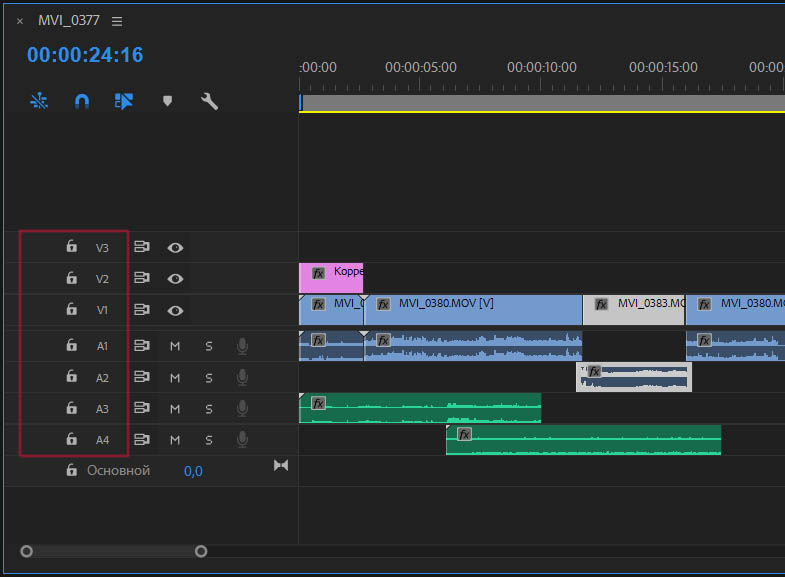Click the left zoom scrollbar handle
785x577 pixels.
point(27,551)
